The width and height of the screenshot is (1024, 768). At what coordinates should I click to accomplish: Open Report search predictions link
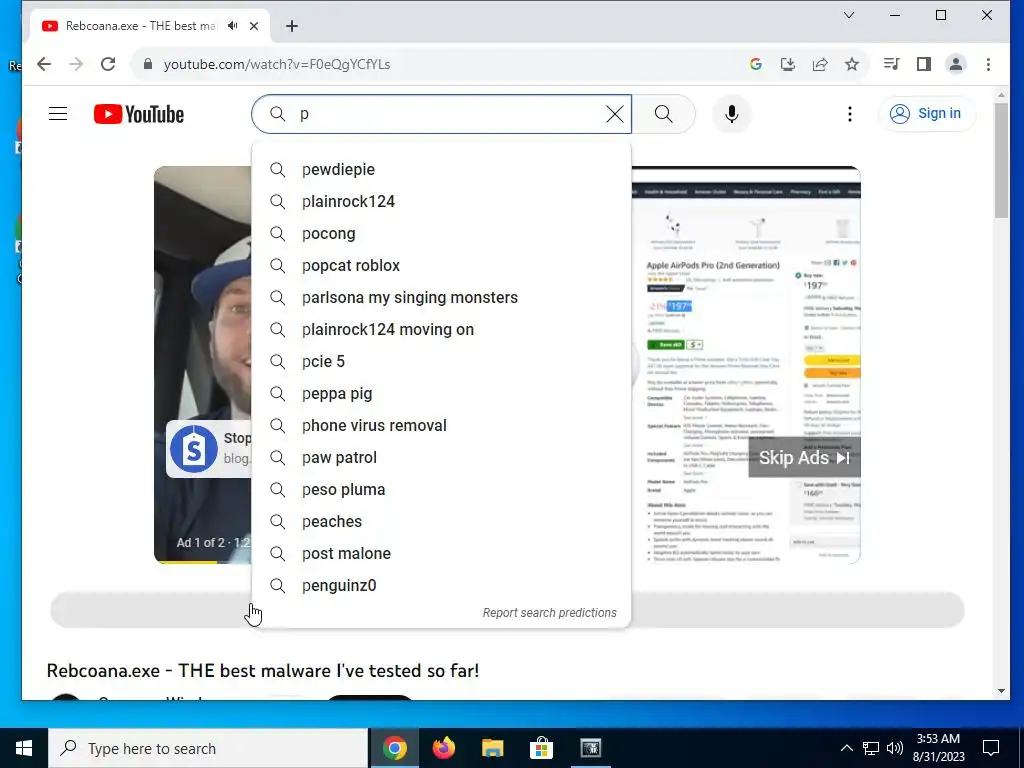click(549, 613)
